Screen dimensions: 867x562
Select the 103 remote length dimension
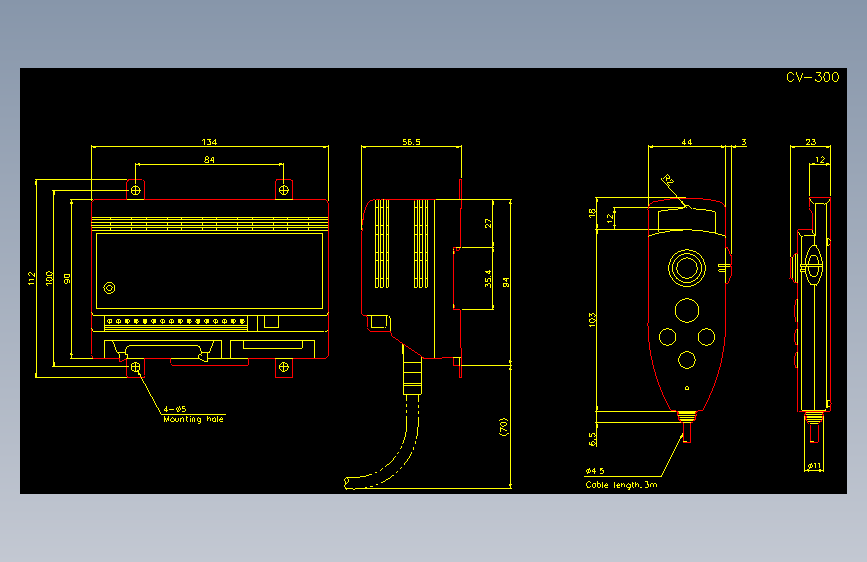click(592, 320)
